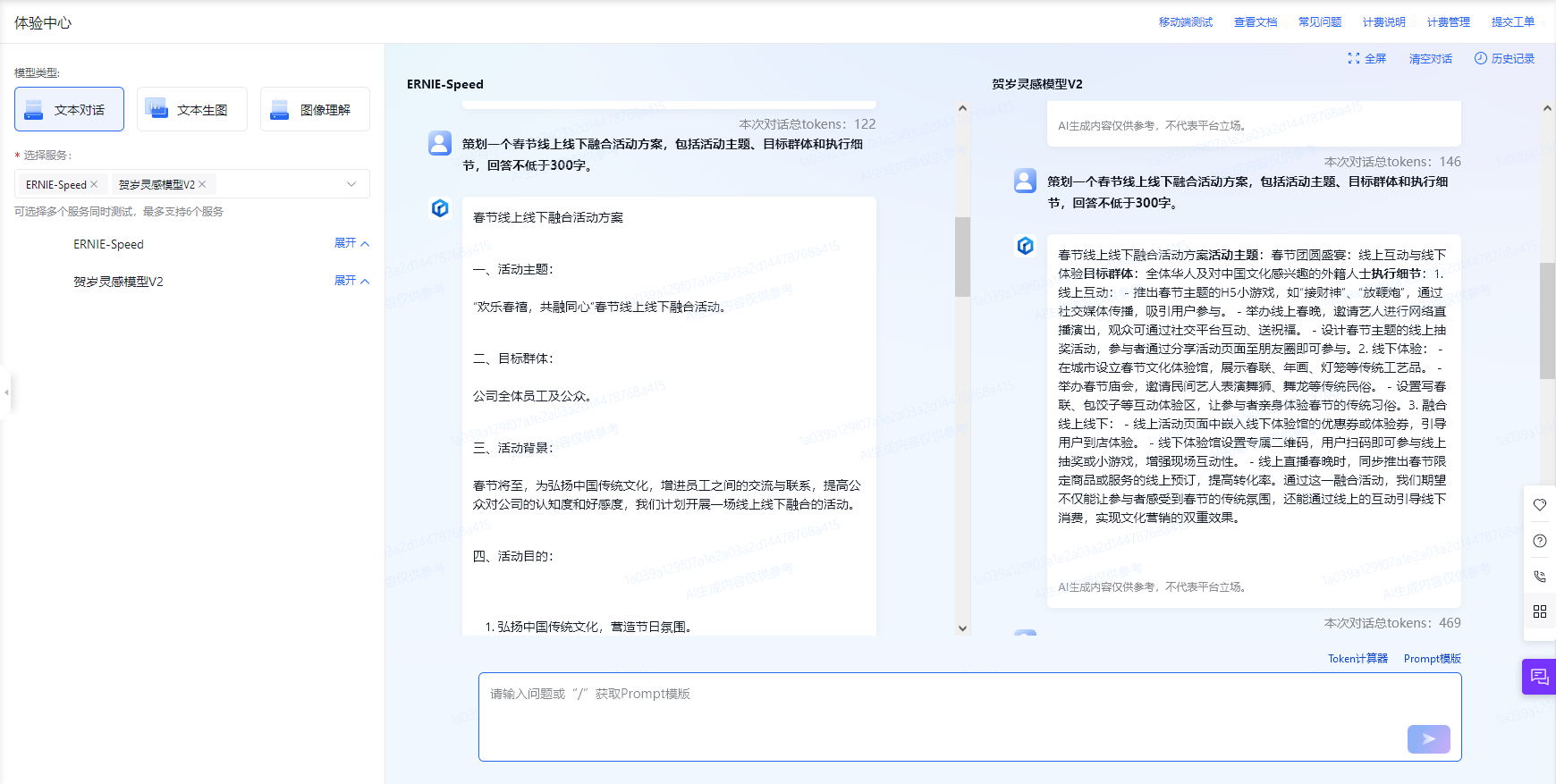Image resolution: width=1556 pixels, height=784 pixels.
Task: Open the purple feedback chat button
Action: (x=1539, y=677)
